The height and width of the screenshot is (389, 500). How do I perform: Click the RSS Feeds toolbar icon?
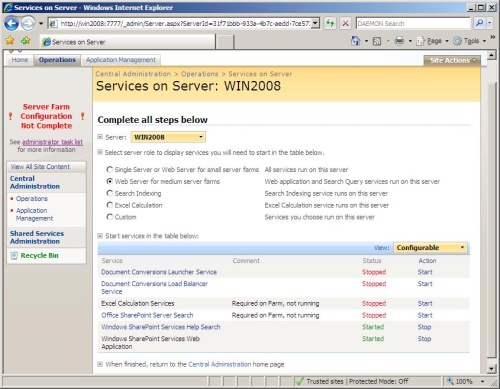(377, 41)
